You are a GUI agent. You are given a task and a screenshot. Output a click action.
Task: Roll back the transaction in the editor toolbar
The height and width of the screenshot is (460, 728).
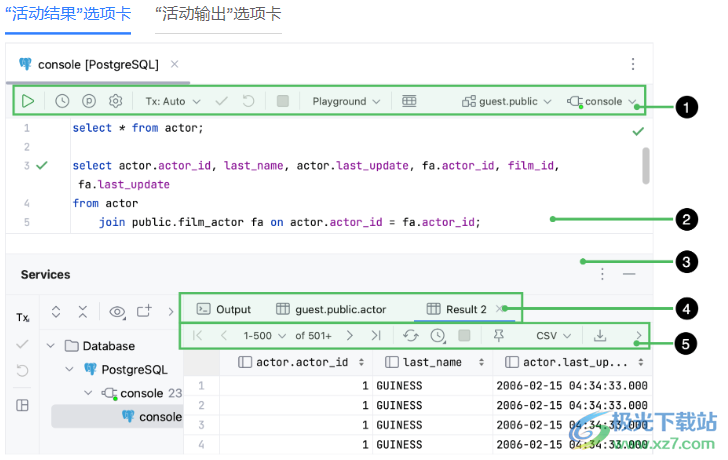pos(248,101)
